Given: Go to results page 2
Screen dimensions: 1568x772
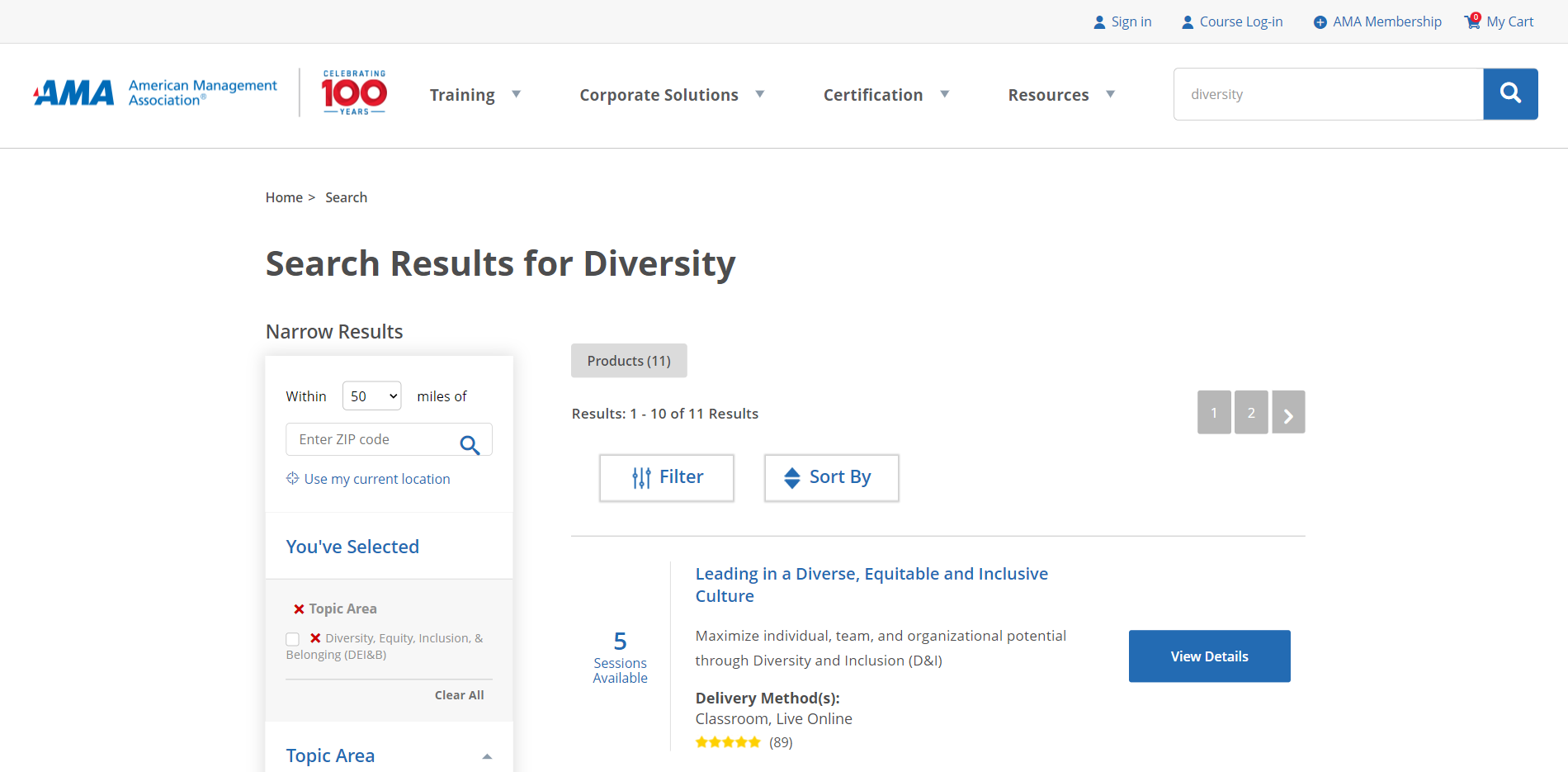Looking at the screenshot, I should pos(1251,412).
